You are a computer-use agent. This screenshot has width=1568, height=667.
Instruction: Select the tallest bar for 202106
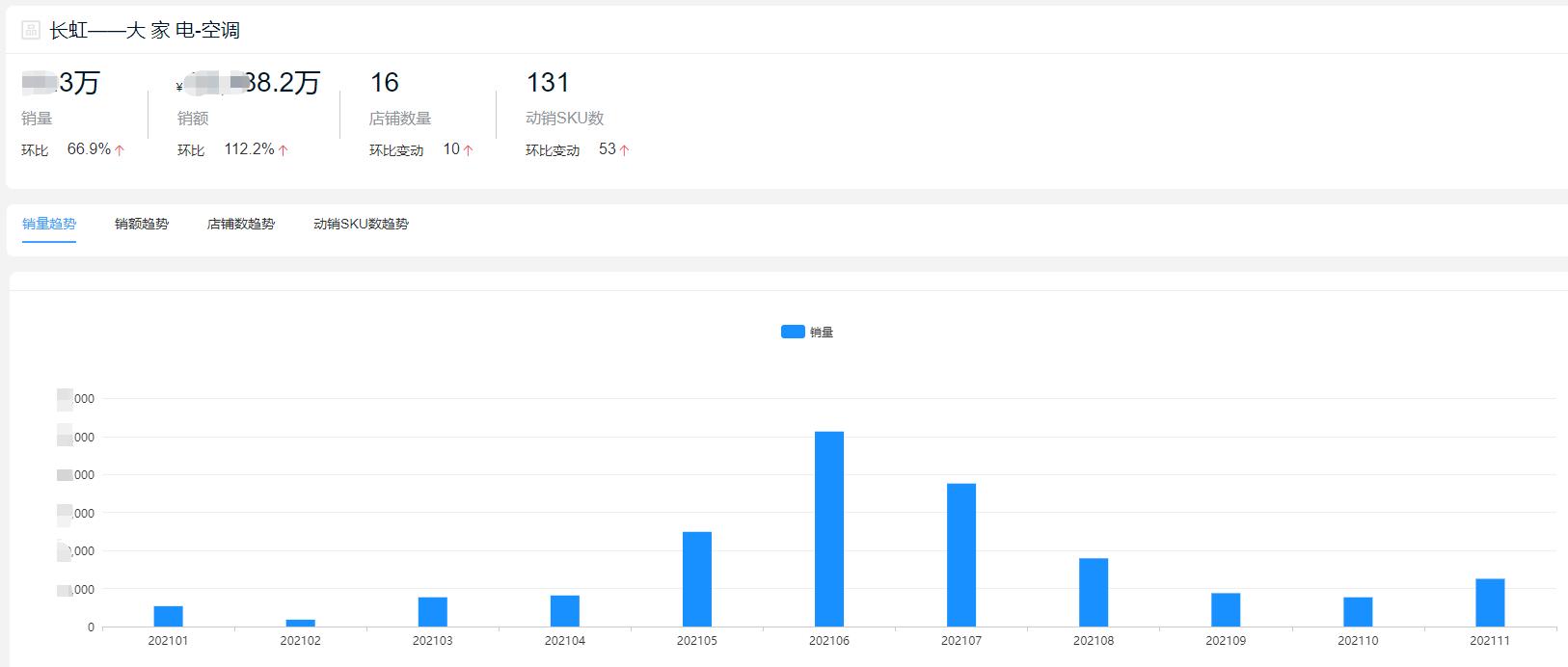click(829, 529)
